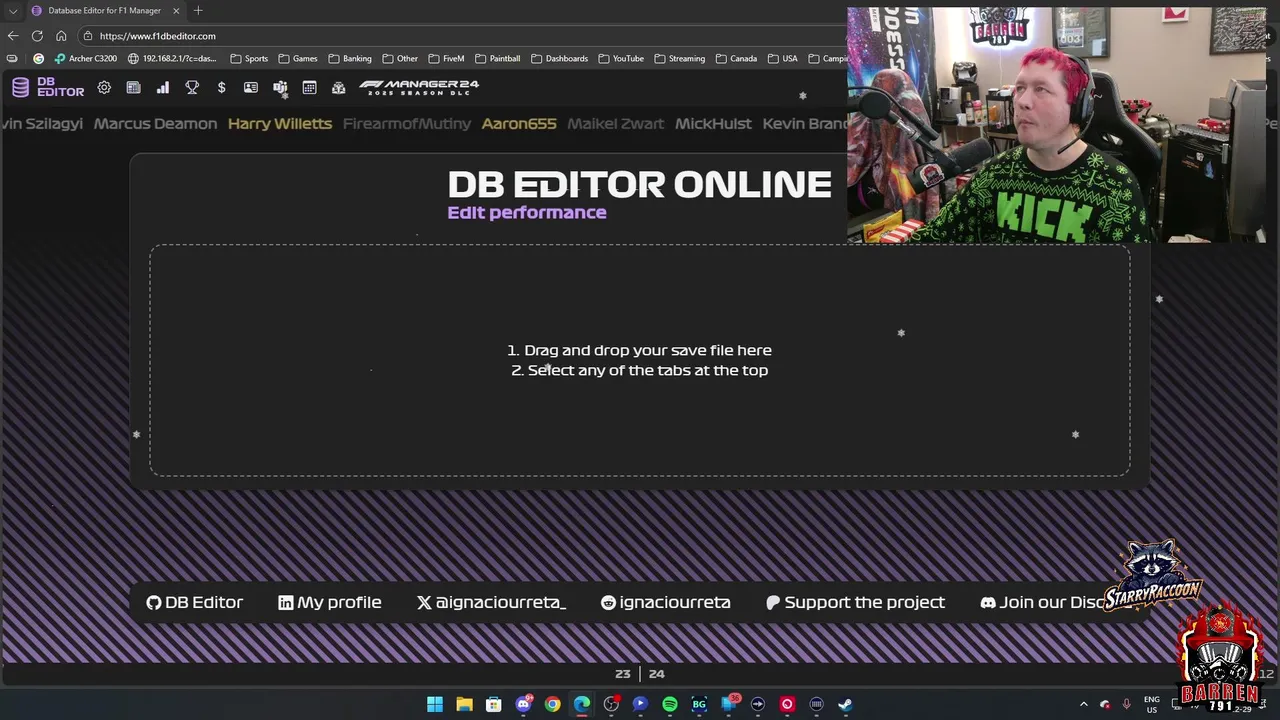Click the address bar with f1dbeditor.com
This screenshot has height=720, width=1280.
coord(460,36)
